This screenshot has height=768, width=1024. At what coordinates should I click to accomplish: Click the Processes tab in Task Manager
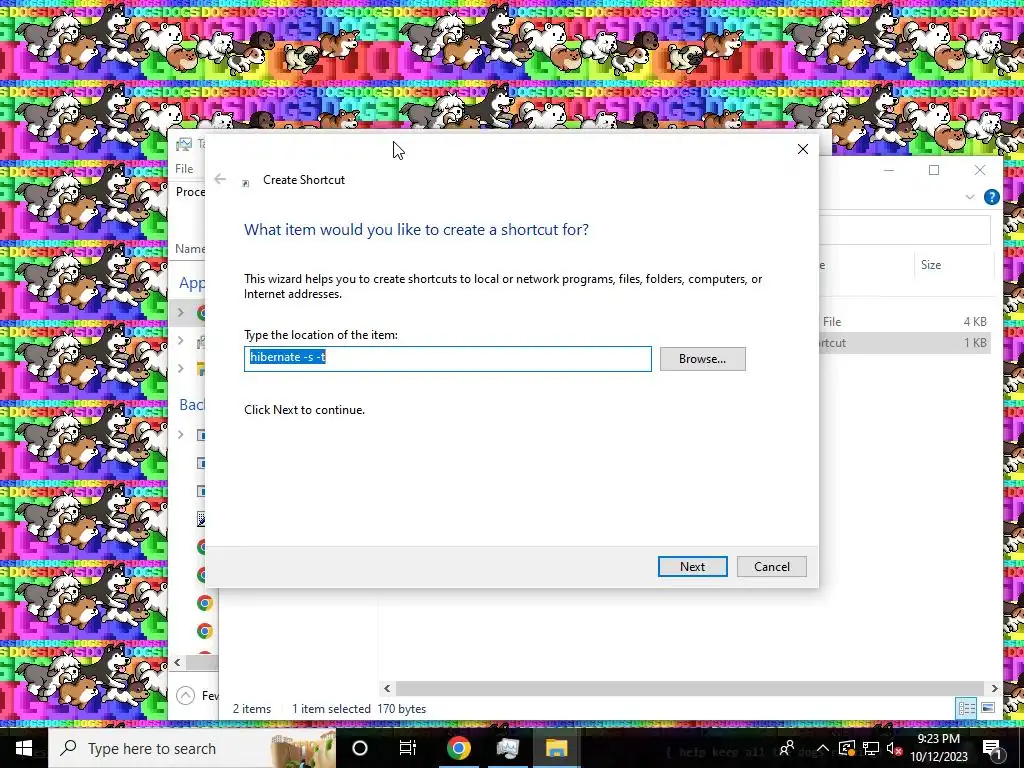pyautogui.click(x=190, y=192)
